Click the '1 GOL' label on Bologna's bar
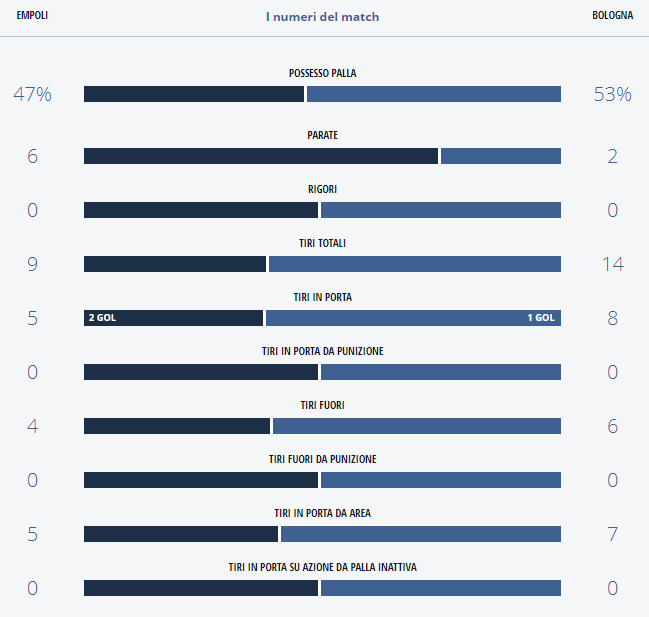Viewport: 649px width, 617px height. coord(540,318)
